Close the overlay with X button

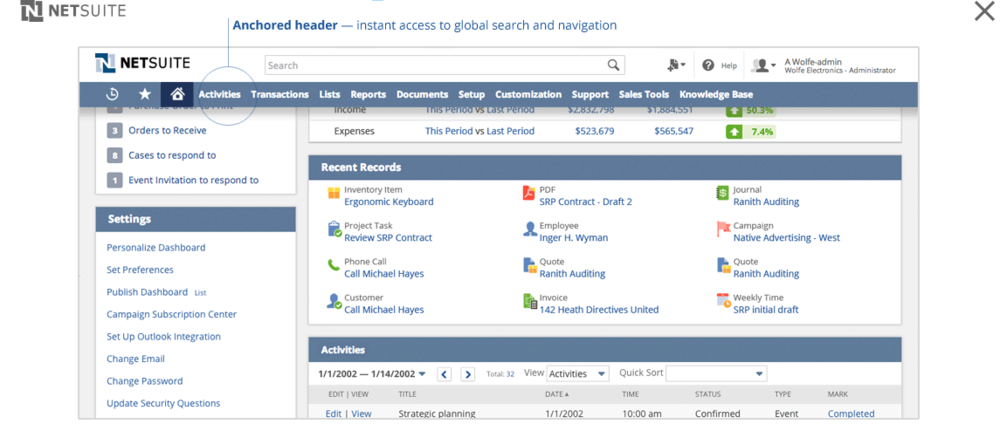983,12
